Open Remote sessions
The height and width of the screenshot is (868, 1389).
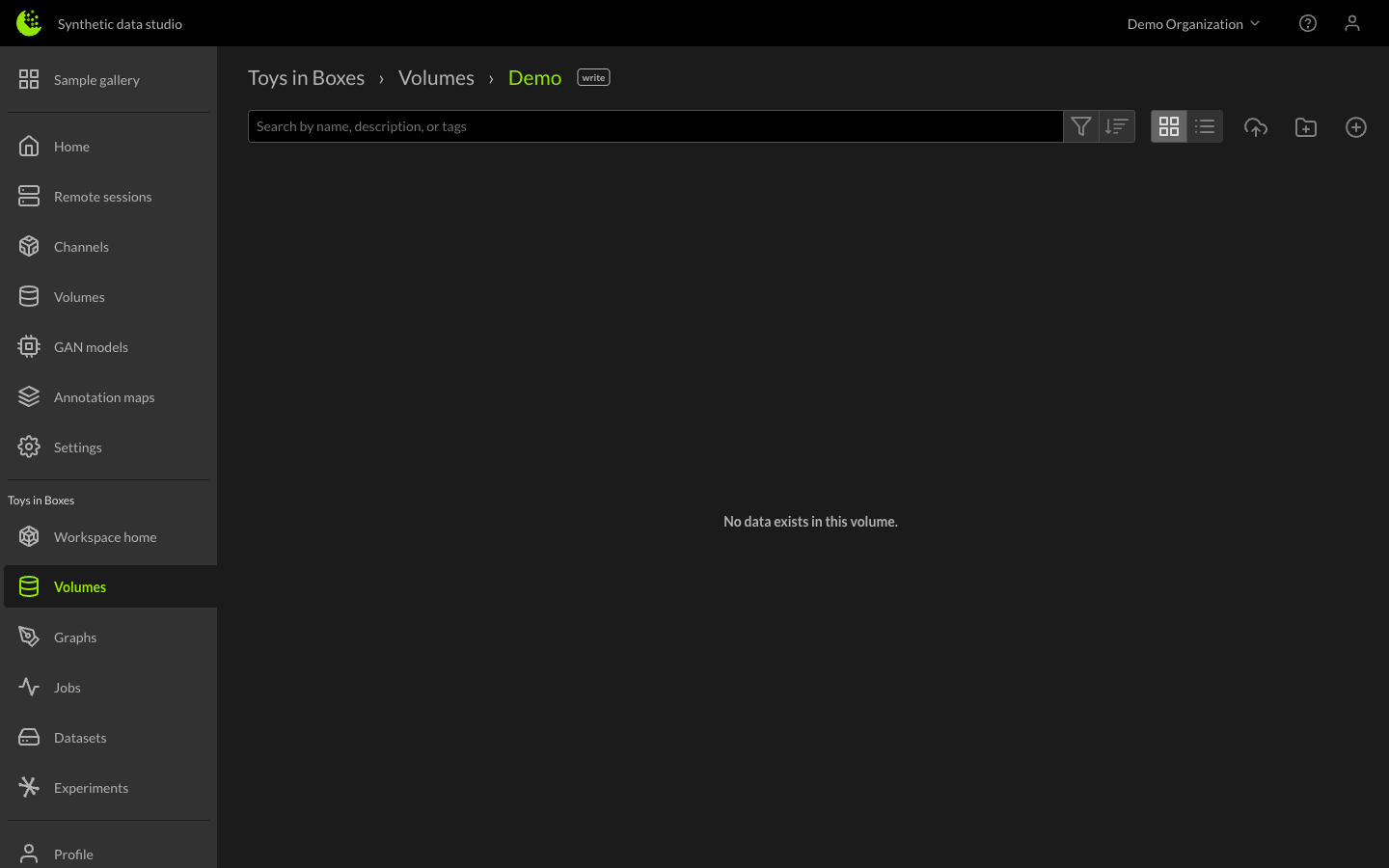[x=103, y=196]
